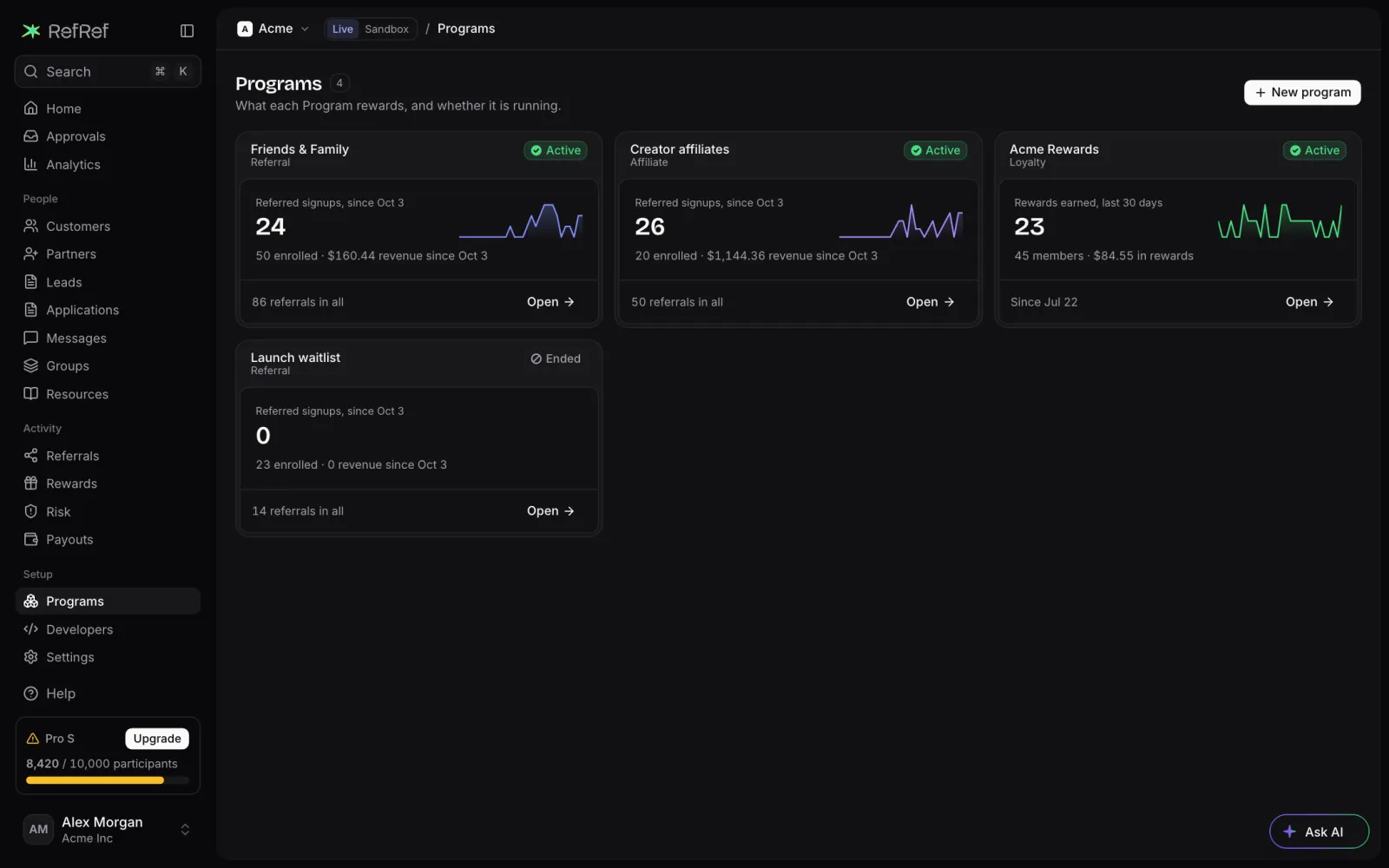Image resolution: width=1389 pixels, height=868 pixels.
Task: Click the Payouts wallet icon
Action: tap(31, 539)
